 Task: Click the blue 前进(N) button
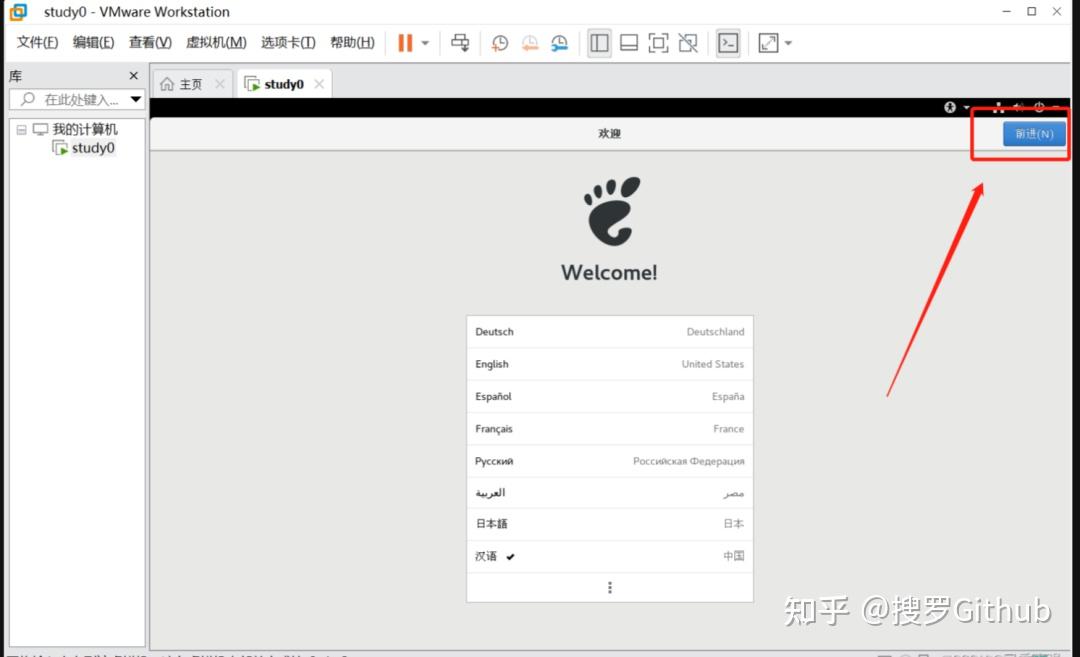tap(1034, 134)
